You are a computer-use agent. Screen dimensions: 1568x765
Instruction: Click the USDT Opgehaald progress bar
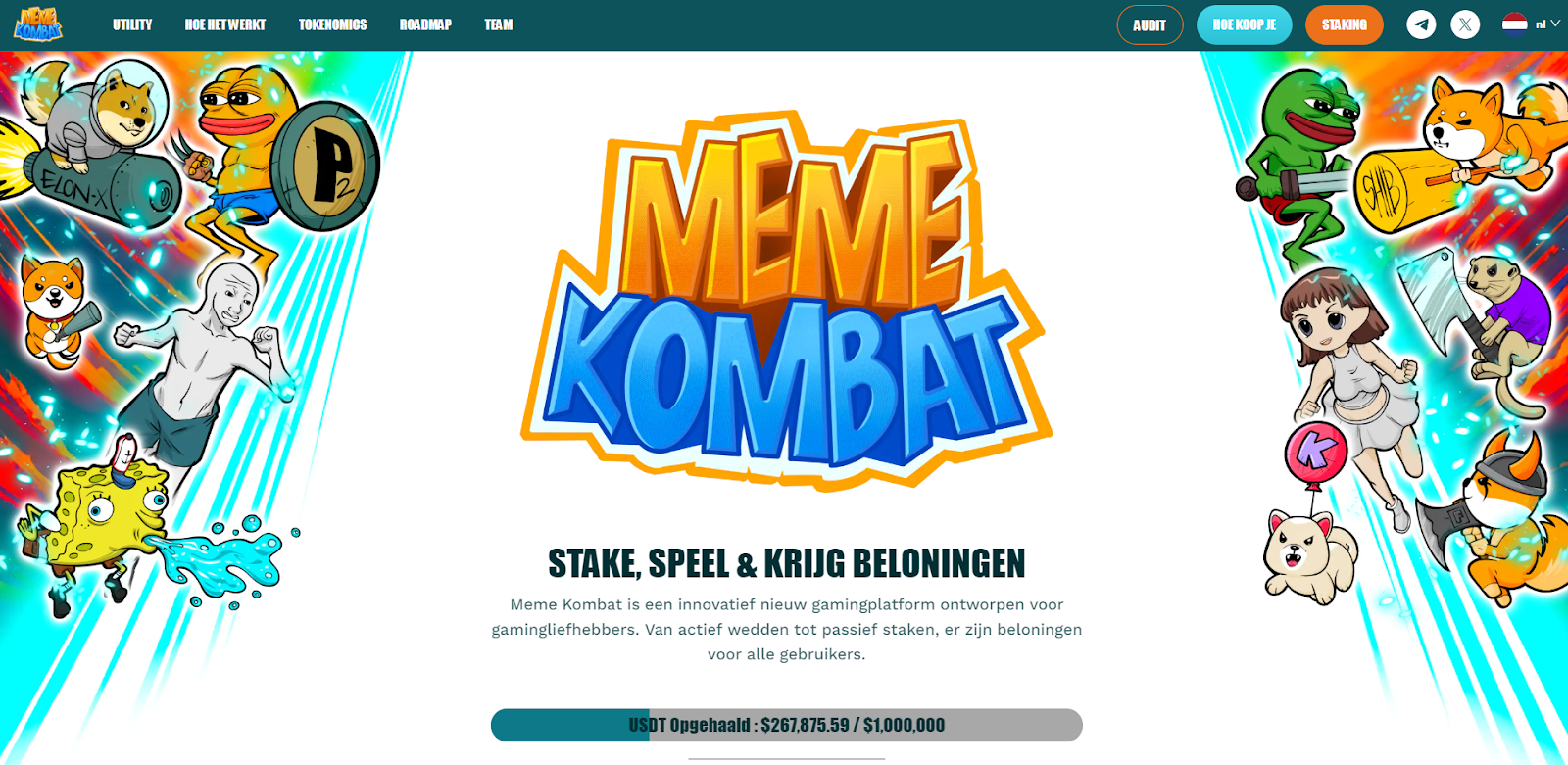click(787, 725)
